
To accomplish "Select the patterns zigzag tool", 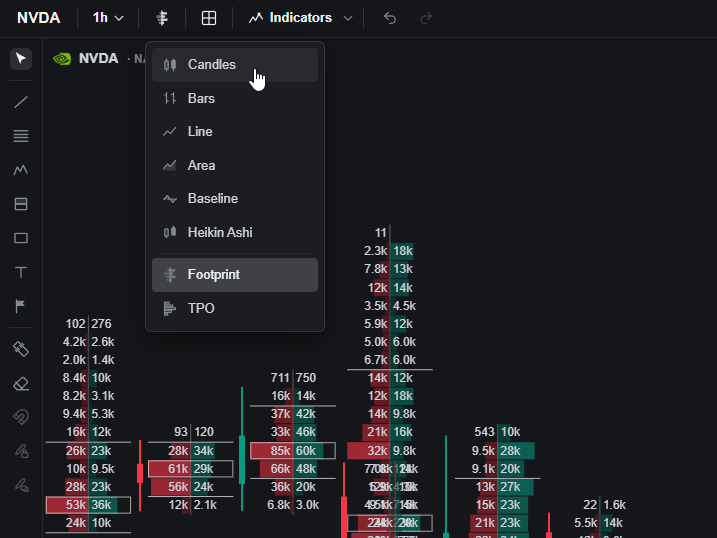I will tap(21, 170).
